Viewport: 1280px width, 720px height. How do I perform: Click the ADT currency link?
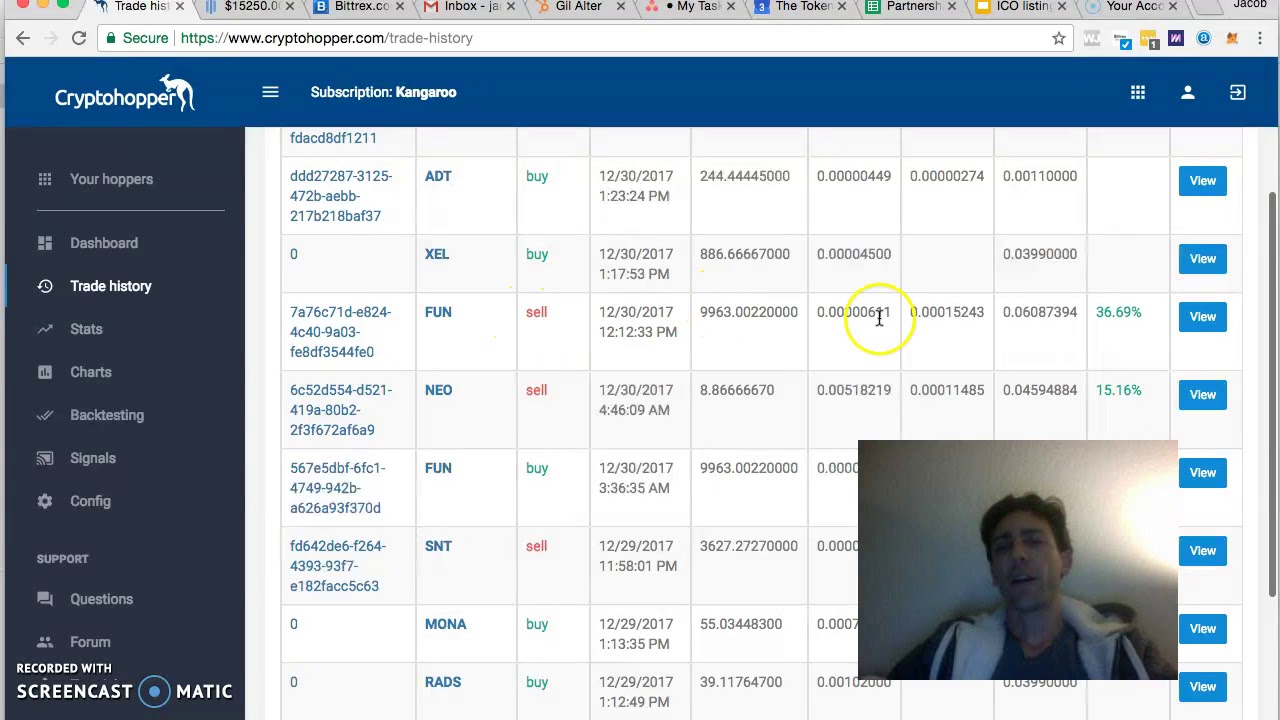pyautogui.click(x=438, y=176)
